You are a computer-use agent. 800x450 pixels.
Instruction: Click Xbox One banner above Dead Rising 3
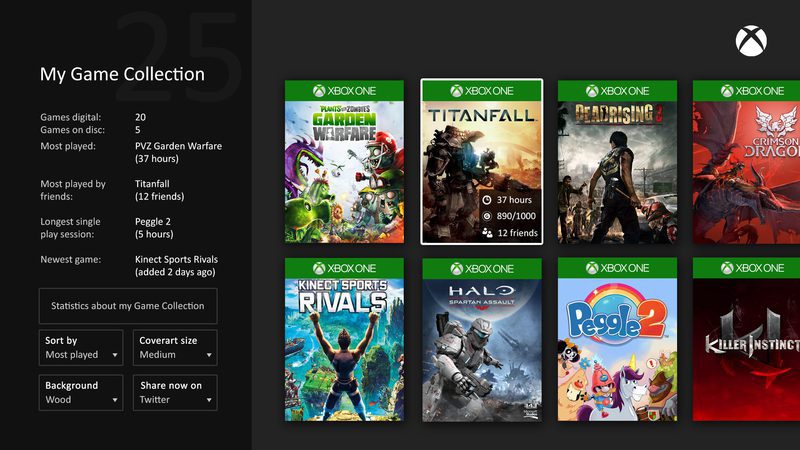tap(617, 90)
